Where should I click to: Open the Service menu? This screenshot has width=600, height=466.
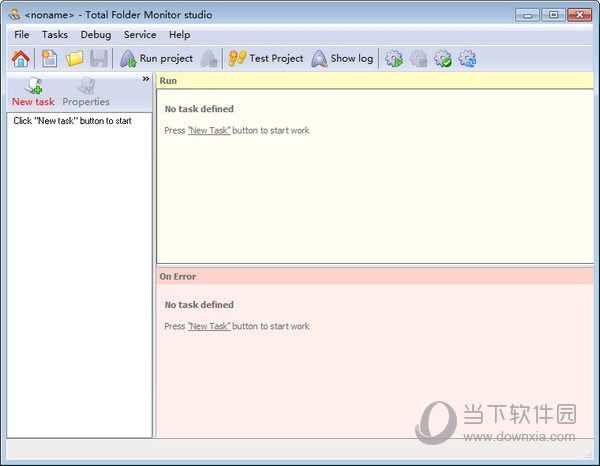point(140,34)
